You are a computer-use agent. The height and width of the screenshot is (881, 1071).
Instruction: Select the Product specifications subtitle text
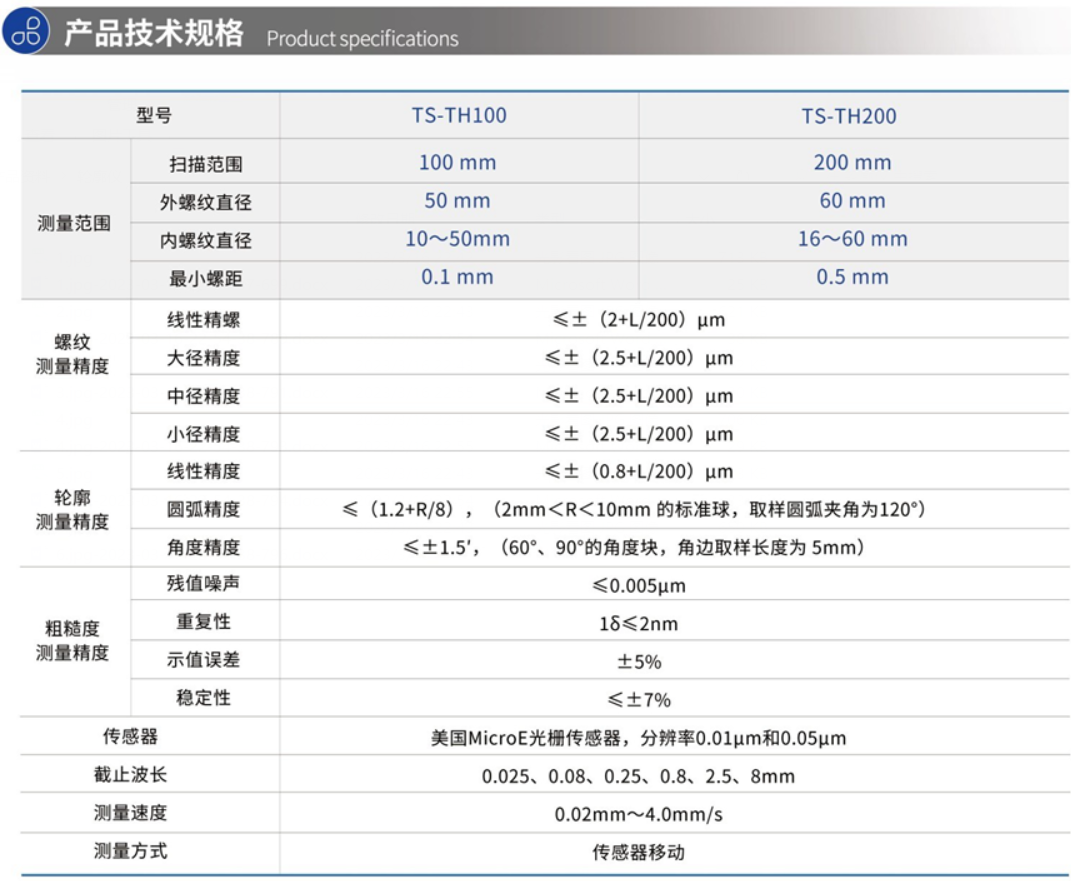click(362, 39)
